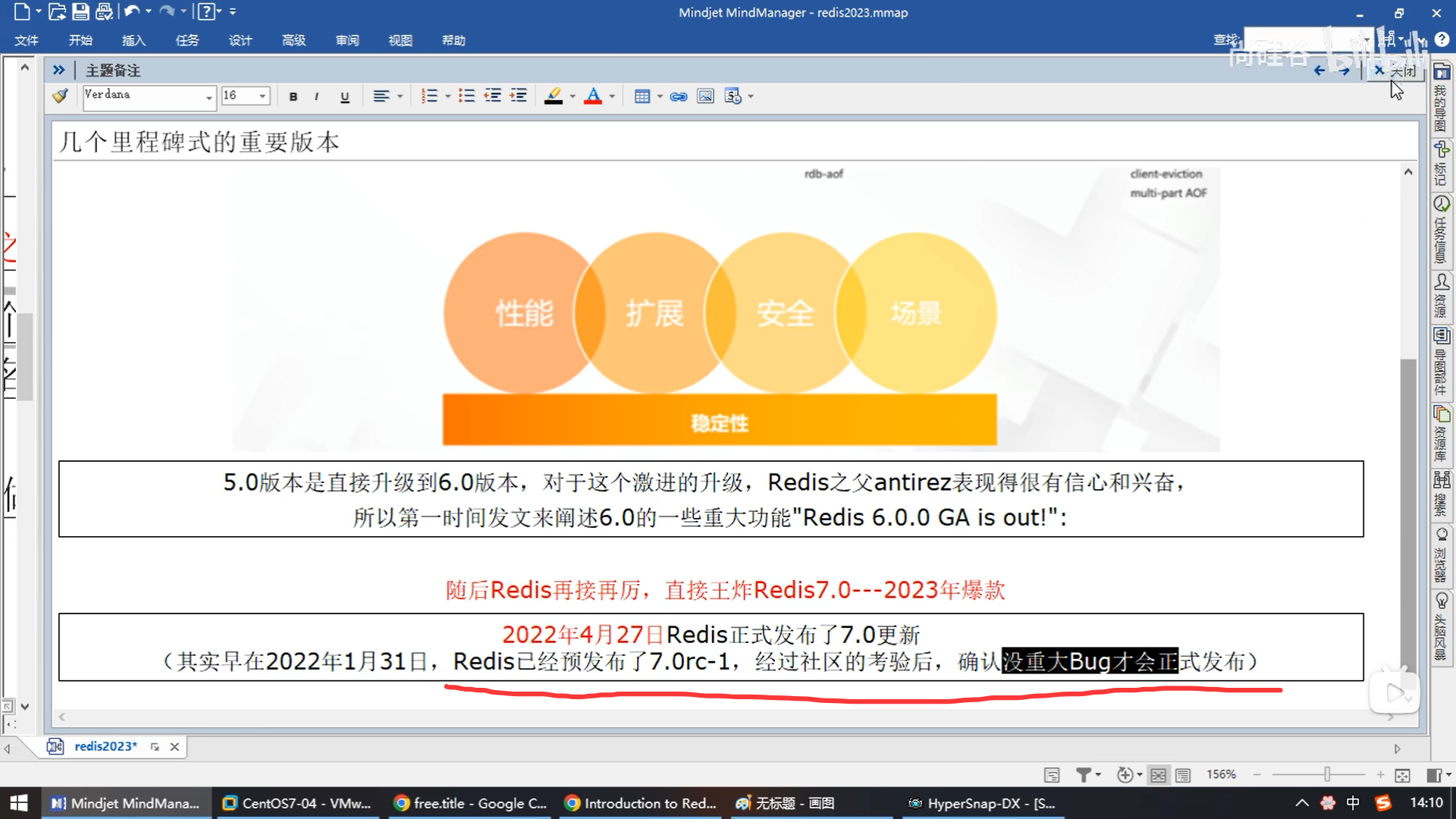Switch to the redis2023 document tab
Screen dimensions: 1456x819
coord(105,746)
